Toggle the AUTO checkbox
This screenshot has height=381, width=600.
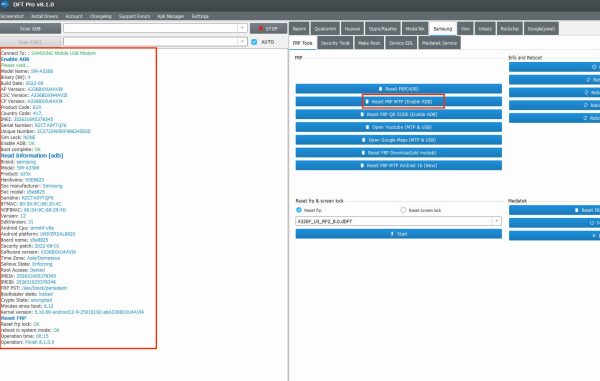[254, 42]
